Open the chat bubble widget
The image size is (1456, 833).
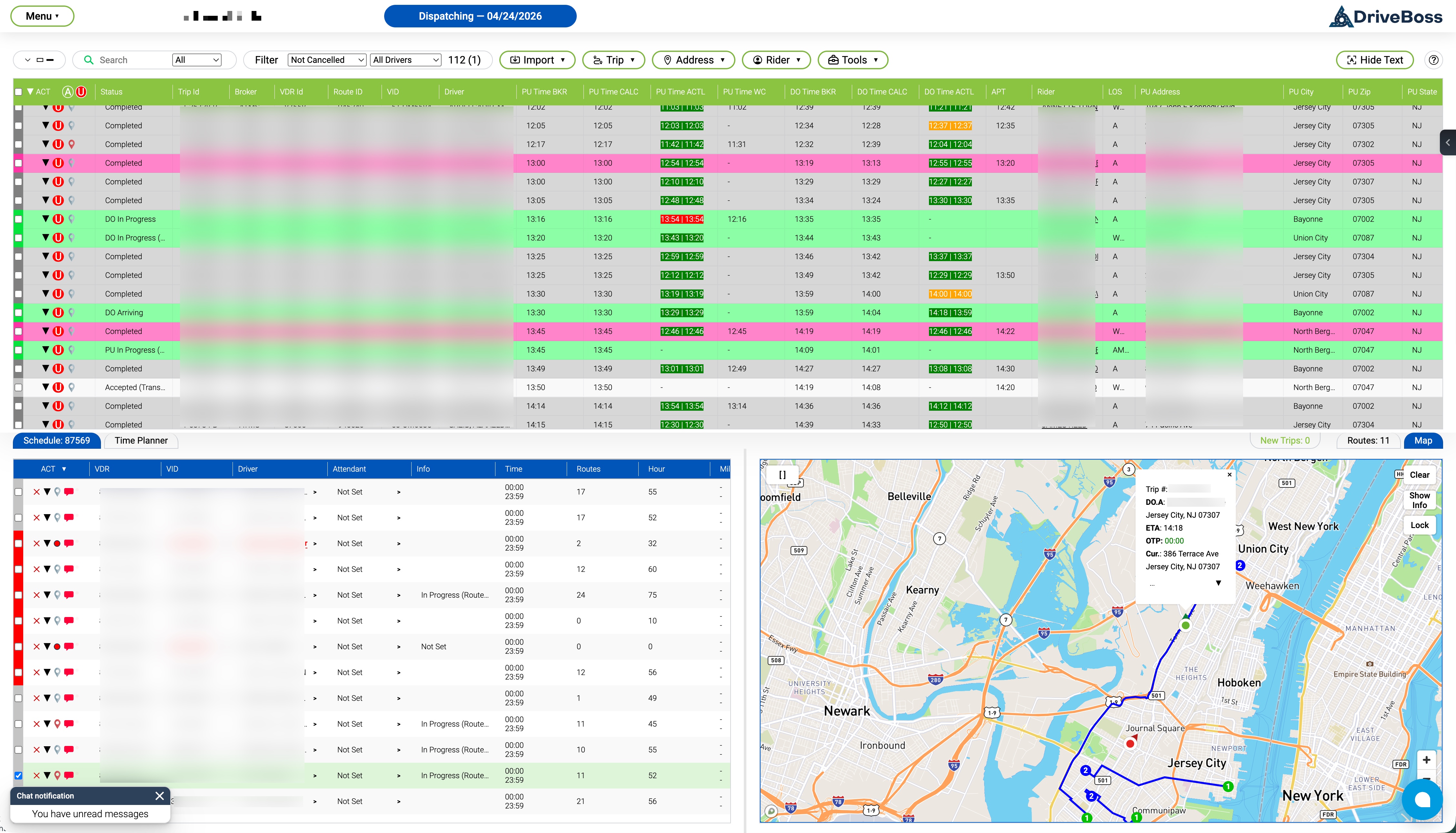click(x=1422, y=799)
